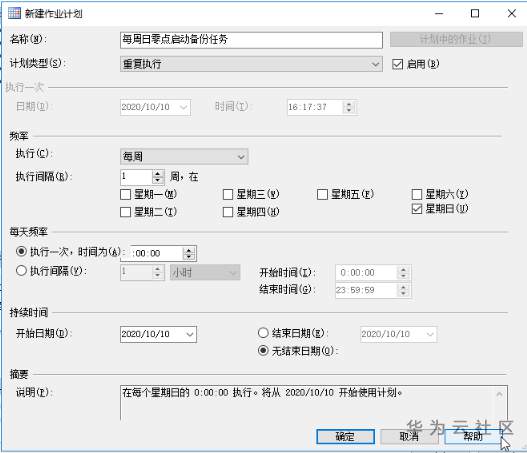Click the summary box scroll up arrow
The image size is (527, 453).
coord(500,394)
